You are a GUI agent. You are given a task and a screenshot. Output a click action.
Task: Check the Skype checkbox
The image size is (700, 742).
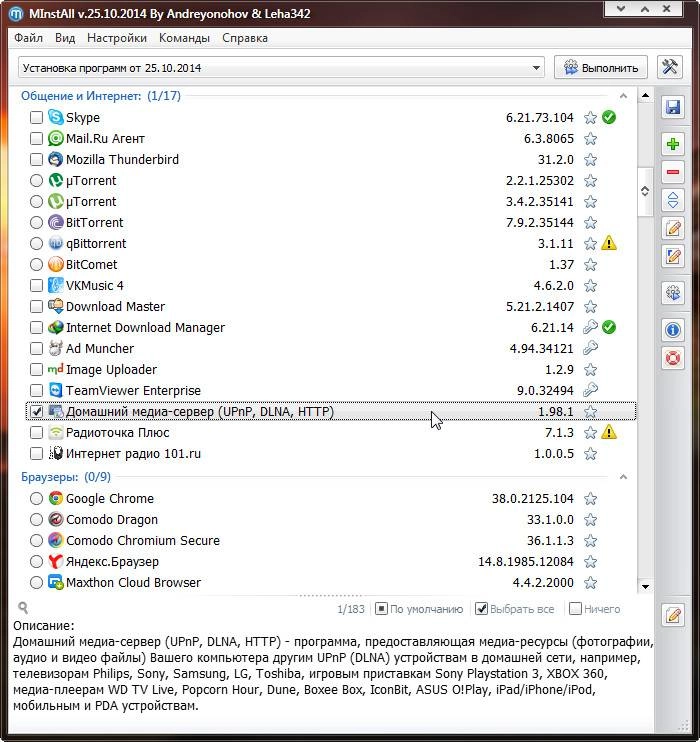pos(36,117)
